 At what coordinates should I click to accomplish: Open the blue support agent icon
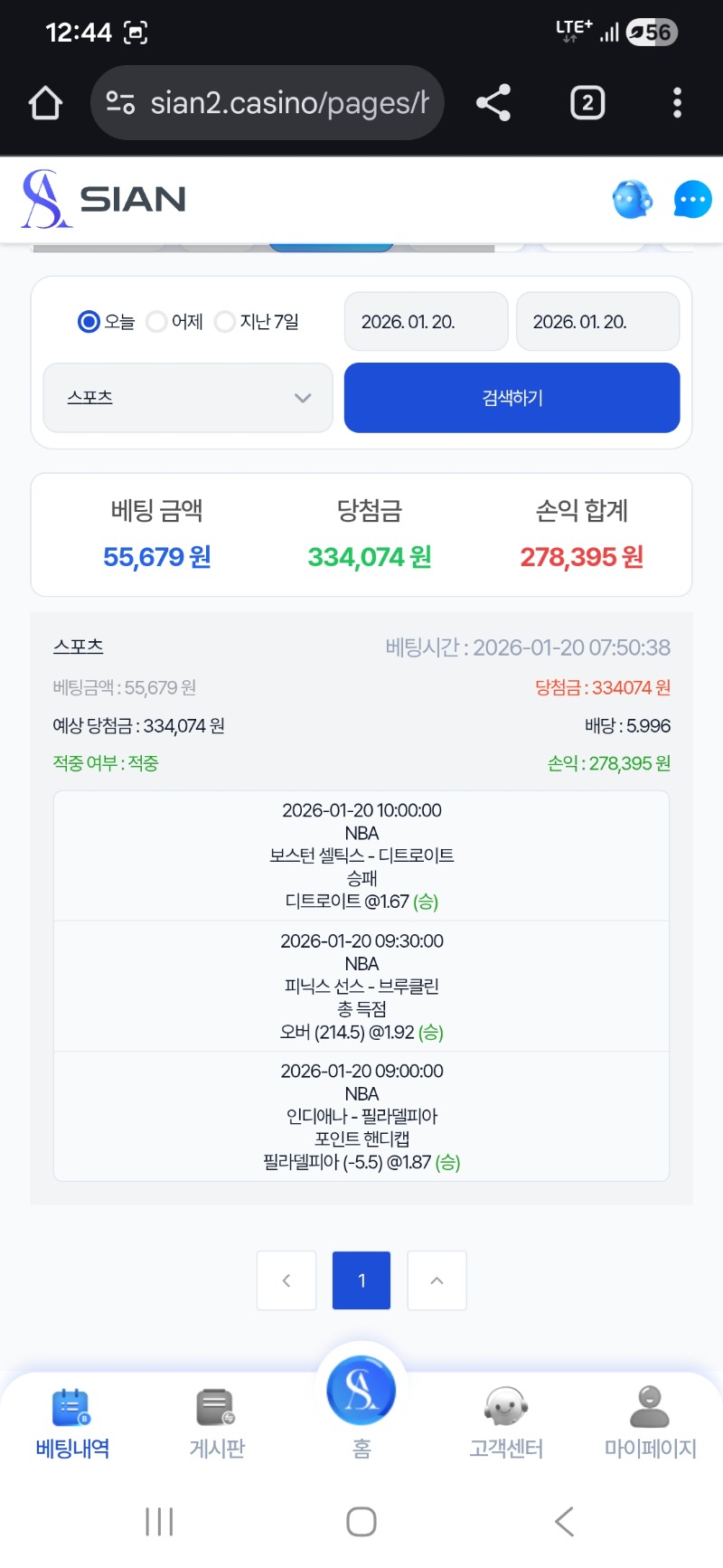click(x=632, y=199)
